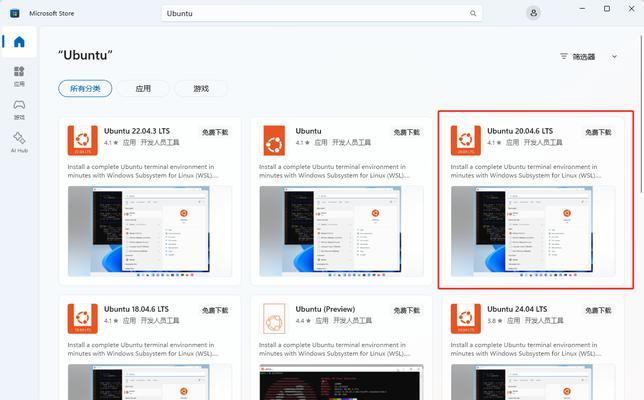Open Ubuntu 22.04.3 LTS screenshot thumbnail
Screen dimensions: 644x400
(150, 231)
